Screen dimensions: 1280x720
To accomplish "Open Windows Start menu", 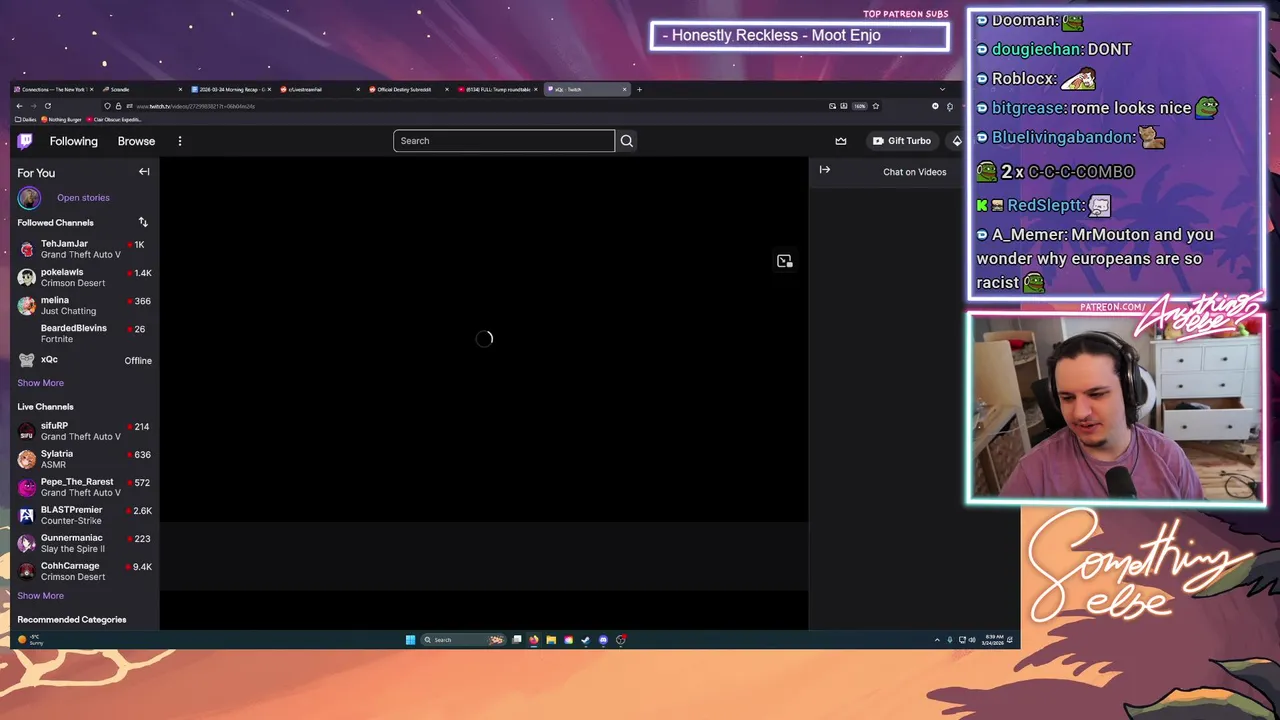I will (410, 640).
